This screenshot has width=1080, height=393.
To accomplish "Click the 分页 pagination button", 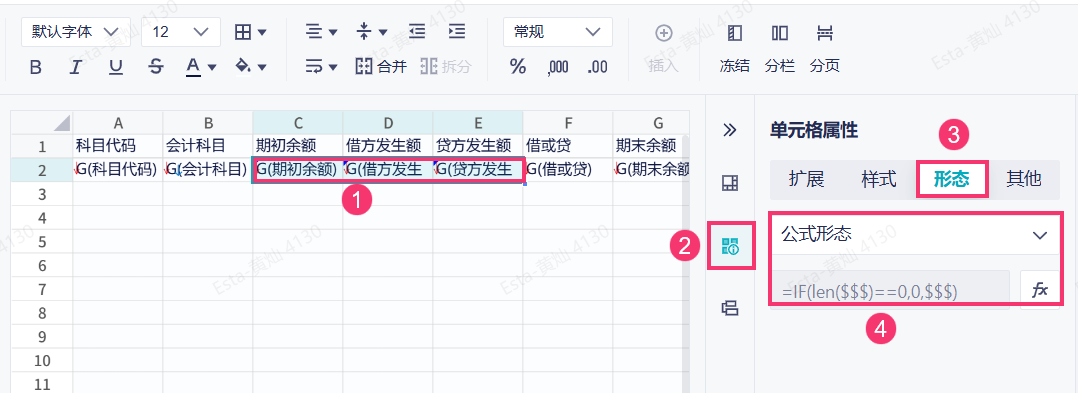I will point(824,49).
